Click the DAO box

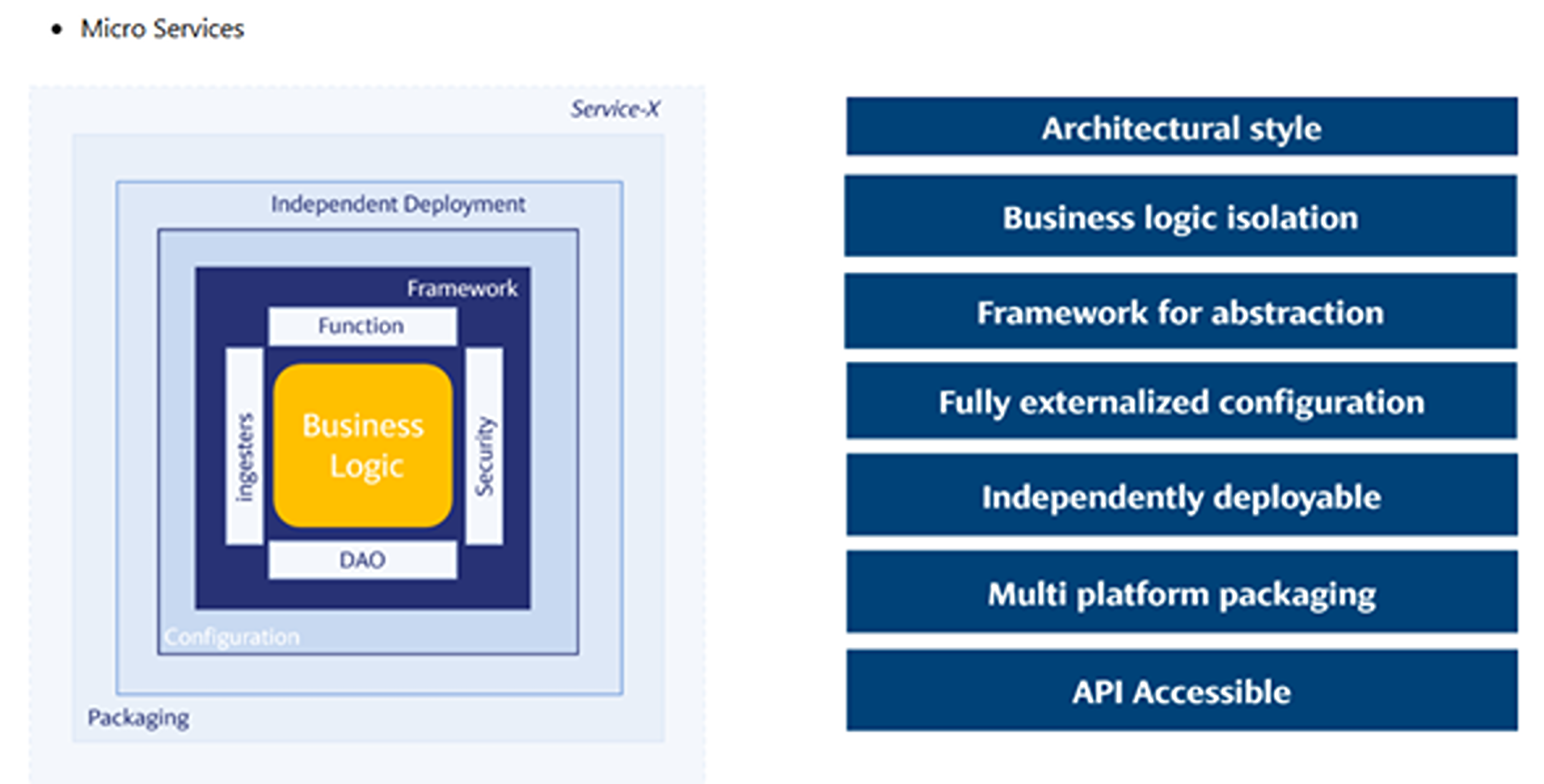(362, 560)
